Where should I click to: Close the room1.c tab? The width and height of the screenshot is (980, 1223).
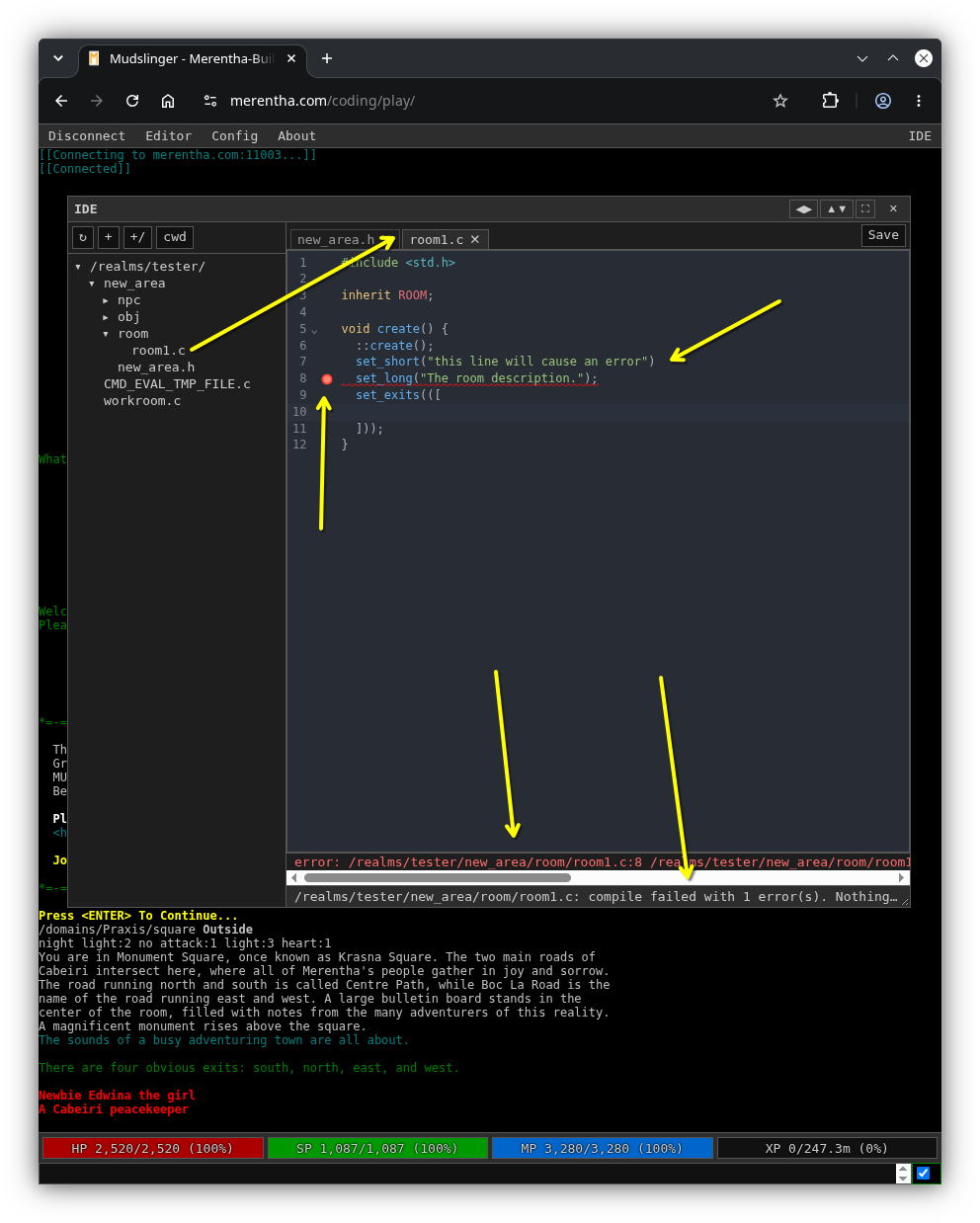point(475,240)
